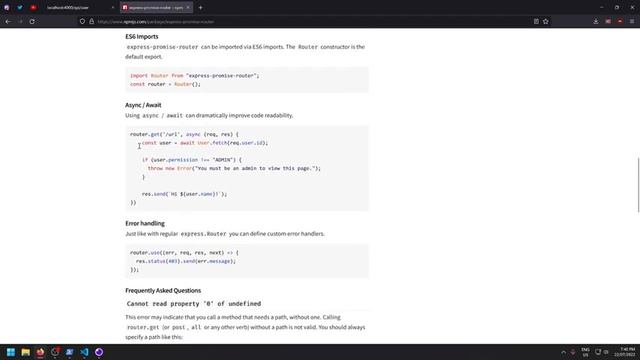
Task: Click the router.get('/url' code line
Action: [x=184, y=134]
